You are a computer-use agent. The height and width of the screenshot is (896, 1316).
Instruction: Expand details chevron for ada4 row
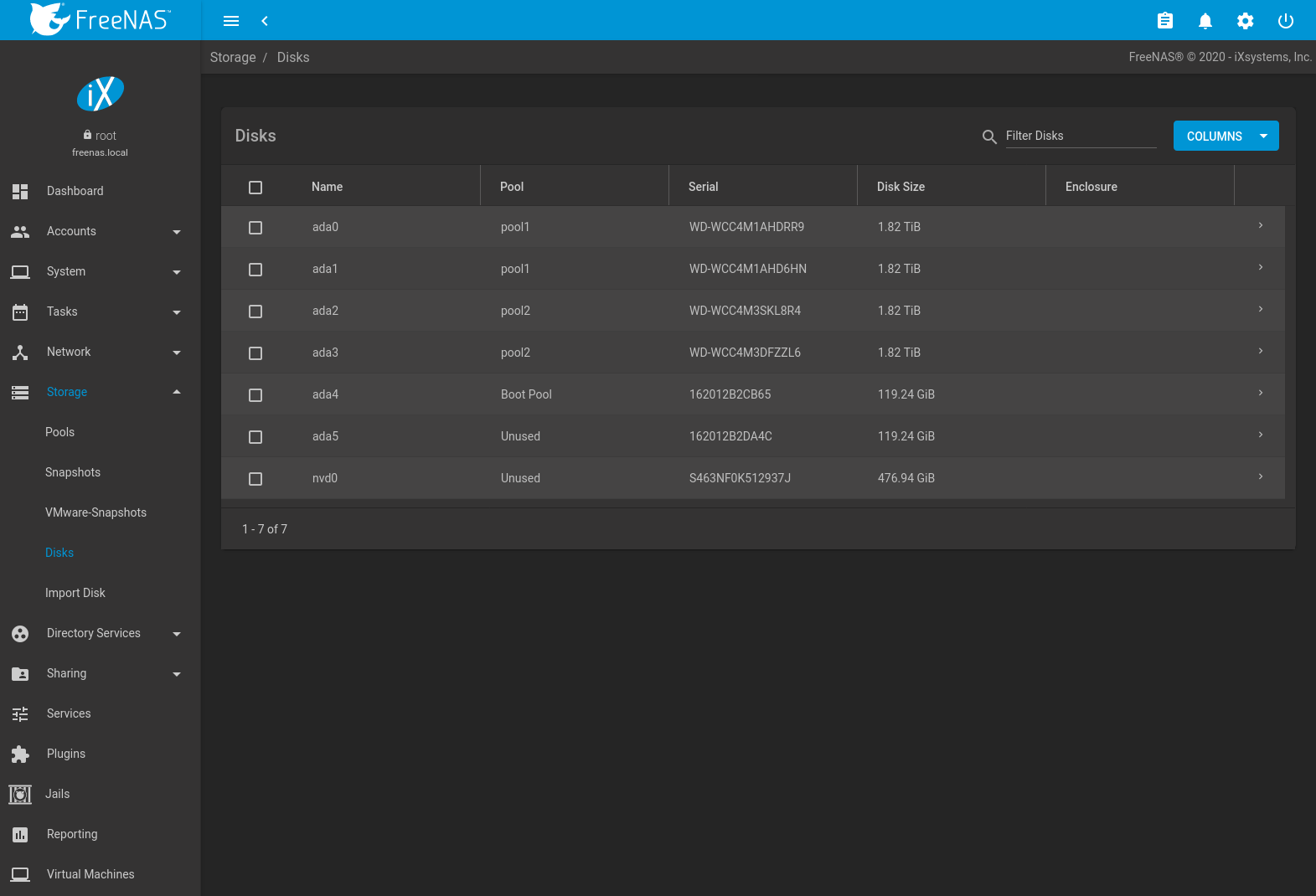coord(1260,393)
